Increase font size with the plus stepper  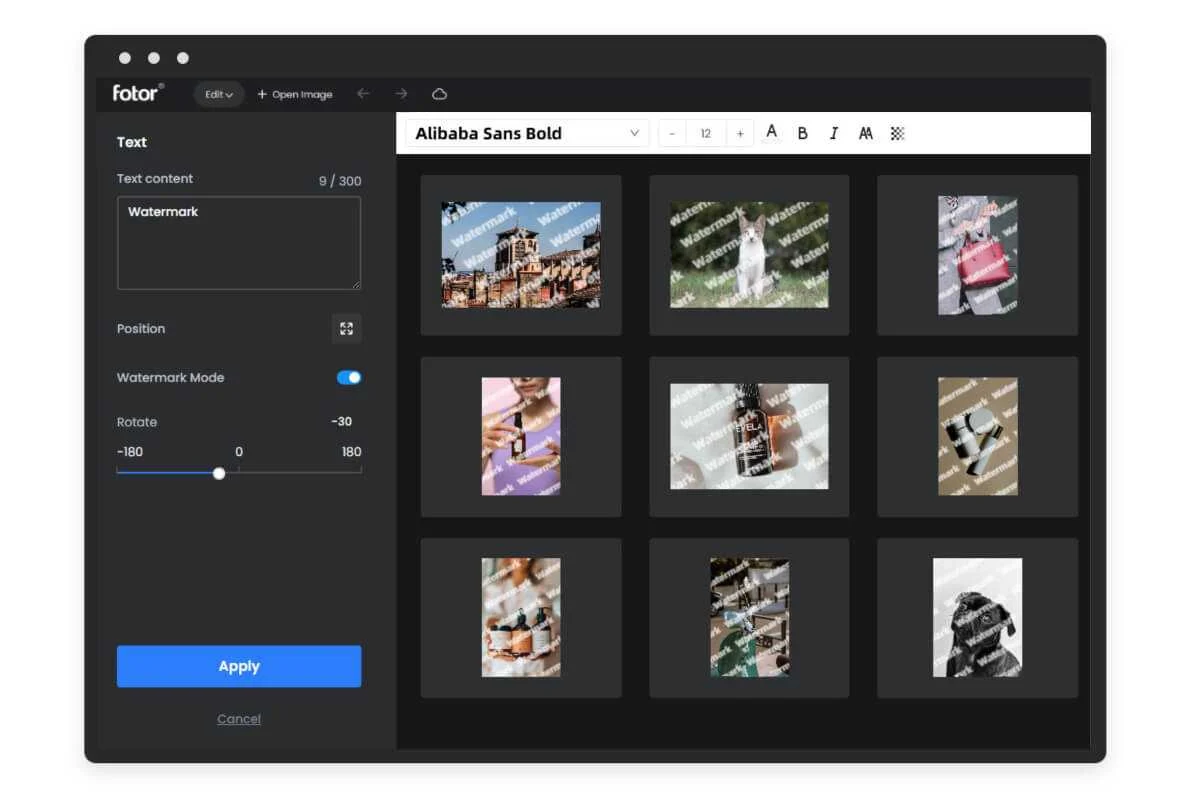click(x=739, y=132)
